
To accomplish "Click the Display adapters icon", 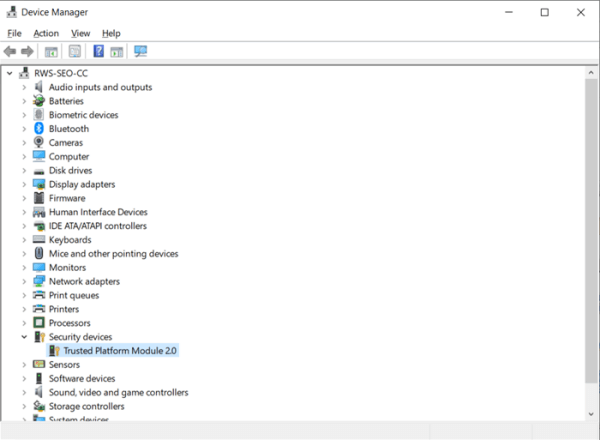I will pyautogui.click(x=39, y=184).
